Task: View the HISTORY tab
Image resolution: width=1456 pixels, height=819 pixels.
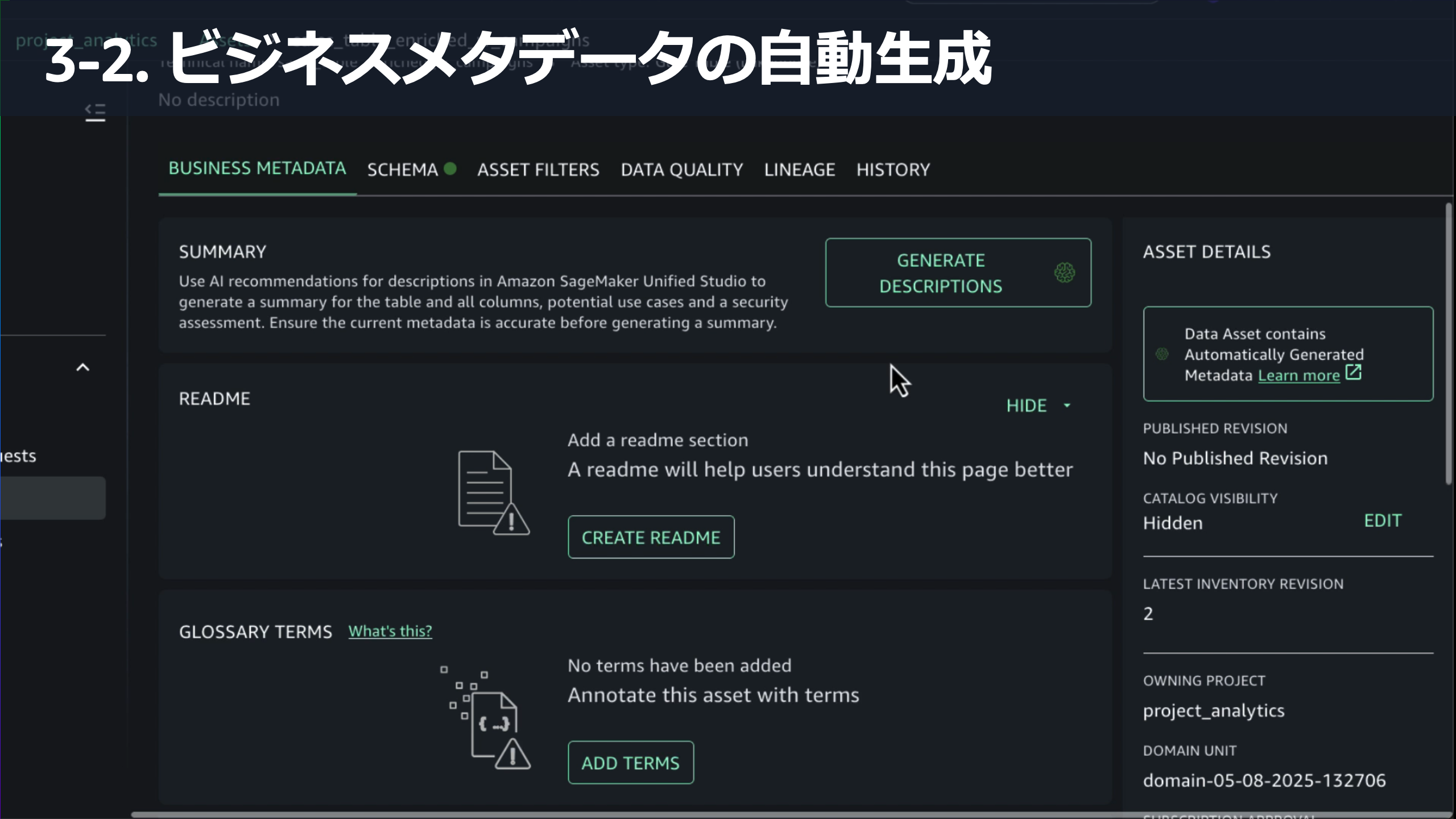Action: (893, 169)
